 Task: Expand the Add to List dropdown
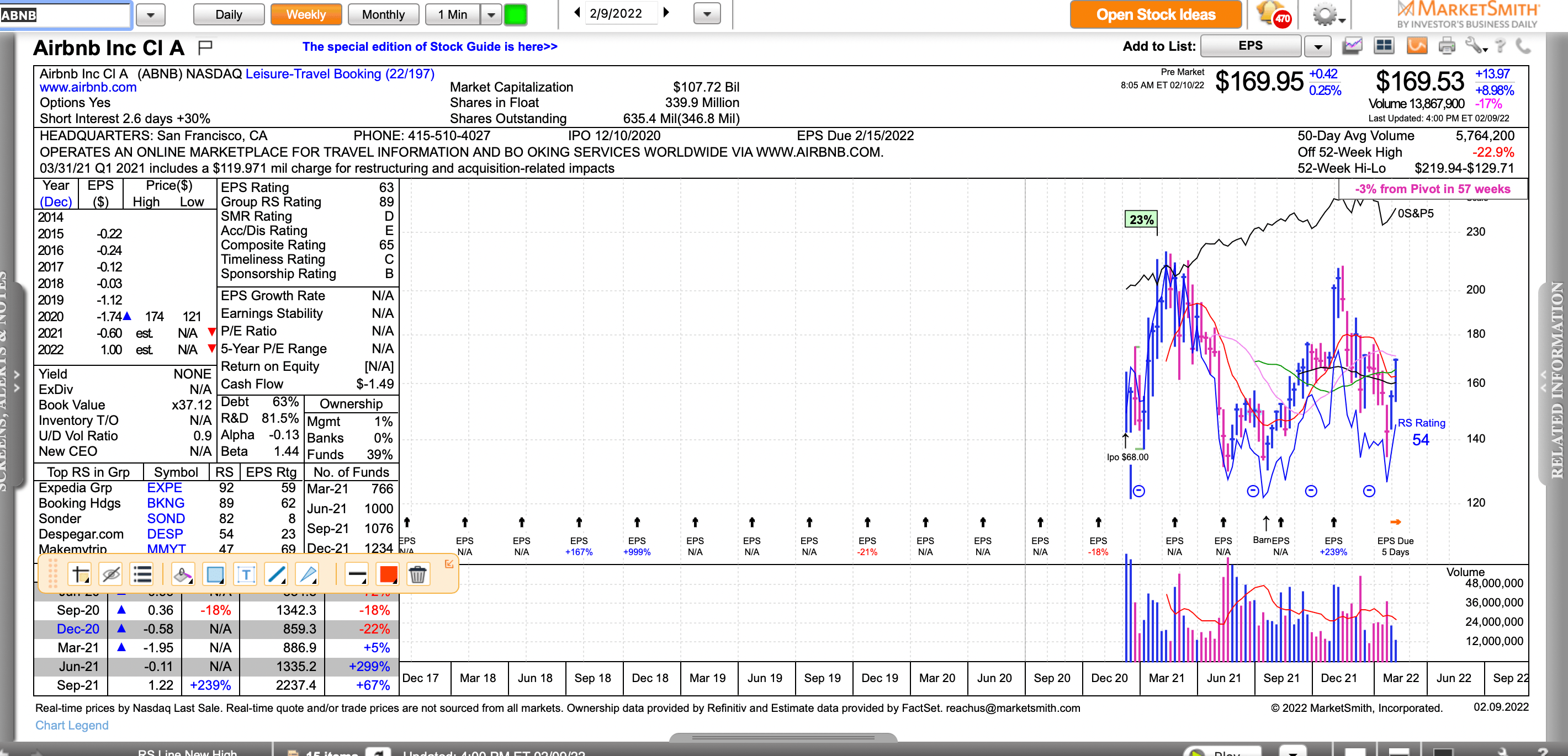[x=1318, y=46]
